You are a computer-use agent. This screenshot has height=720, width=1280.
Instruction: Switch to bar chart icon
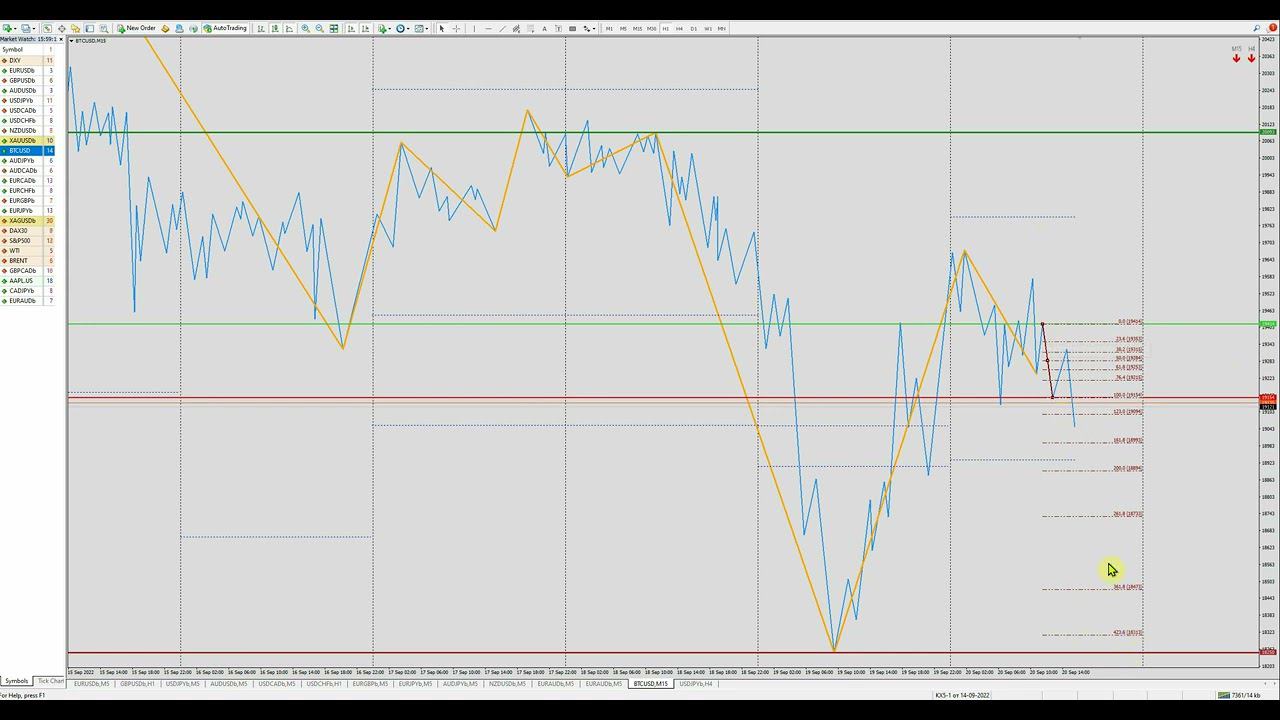261,28
